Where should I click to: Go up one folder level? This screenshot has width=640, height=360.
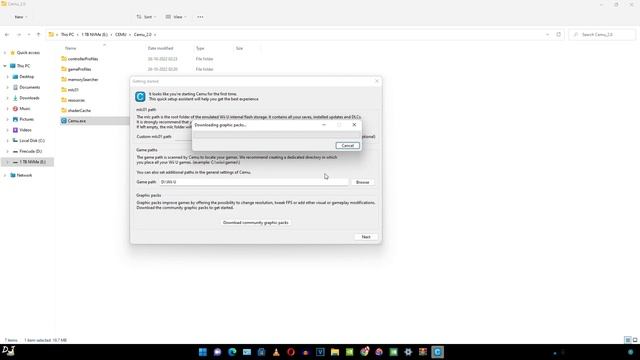38,35
